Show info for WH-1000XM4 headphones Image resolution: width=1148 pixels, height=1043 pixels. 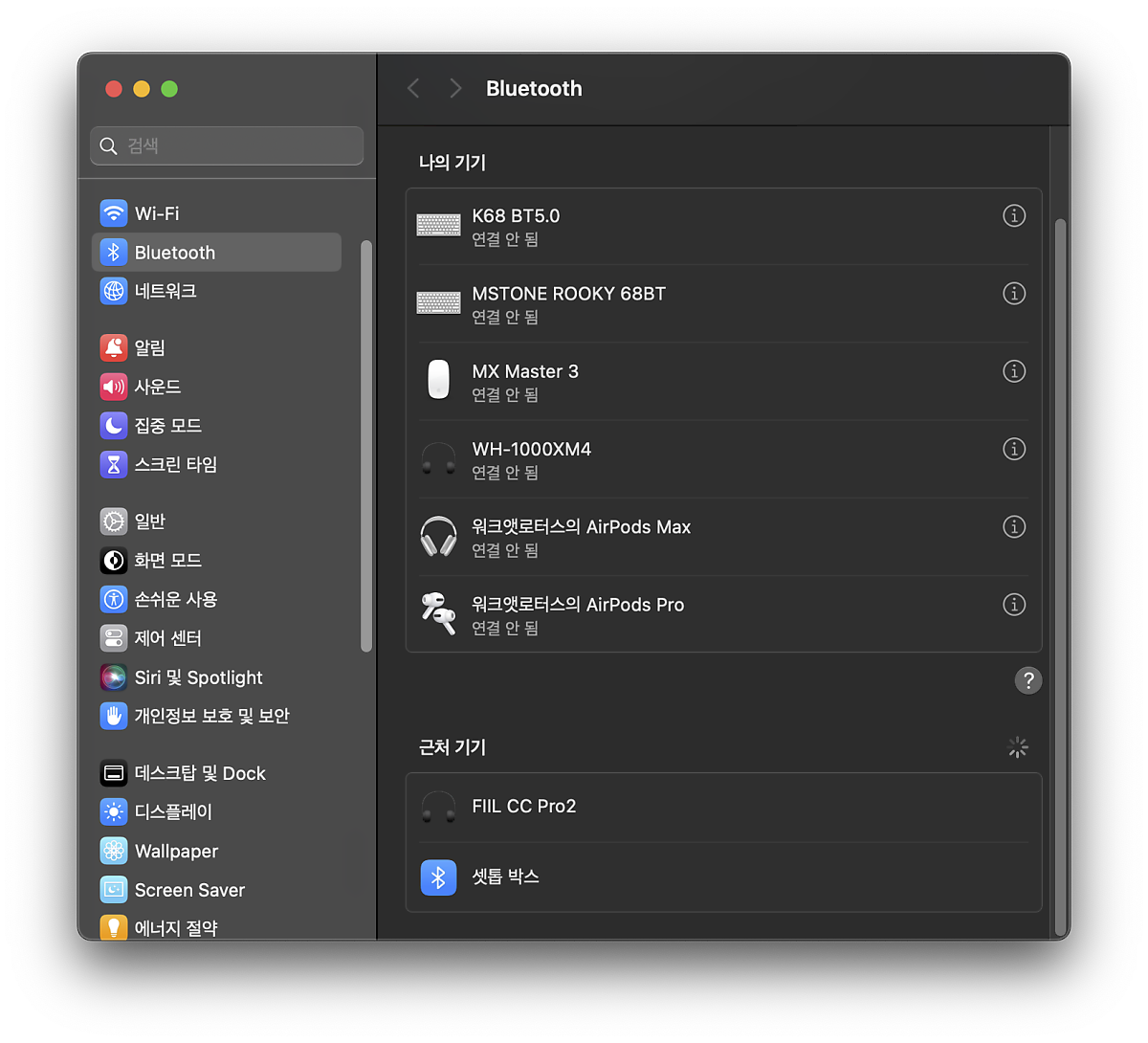point(1014,449)
